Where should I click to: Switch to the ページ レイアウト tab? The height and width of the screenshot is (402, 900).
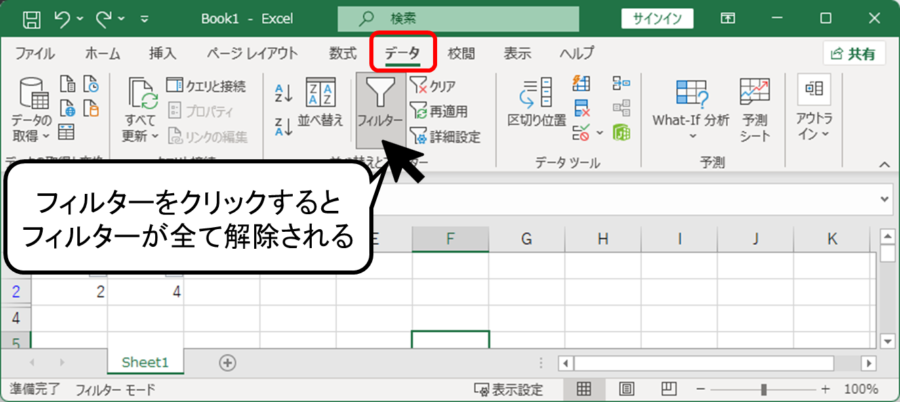tap(253, 53)
